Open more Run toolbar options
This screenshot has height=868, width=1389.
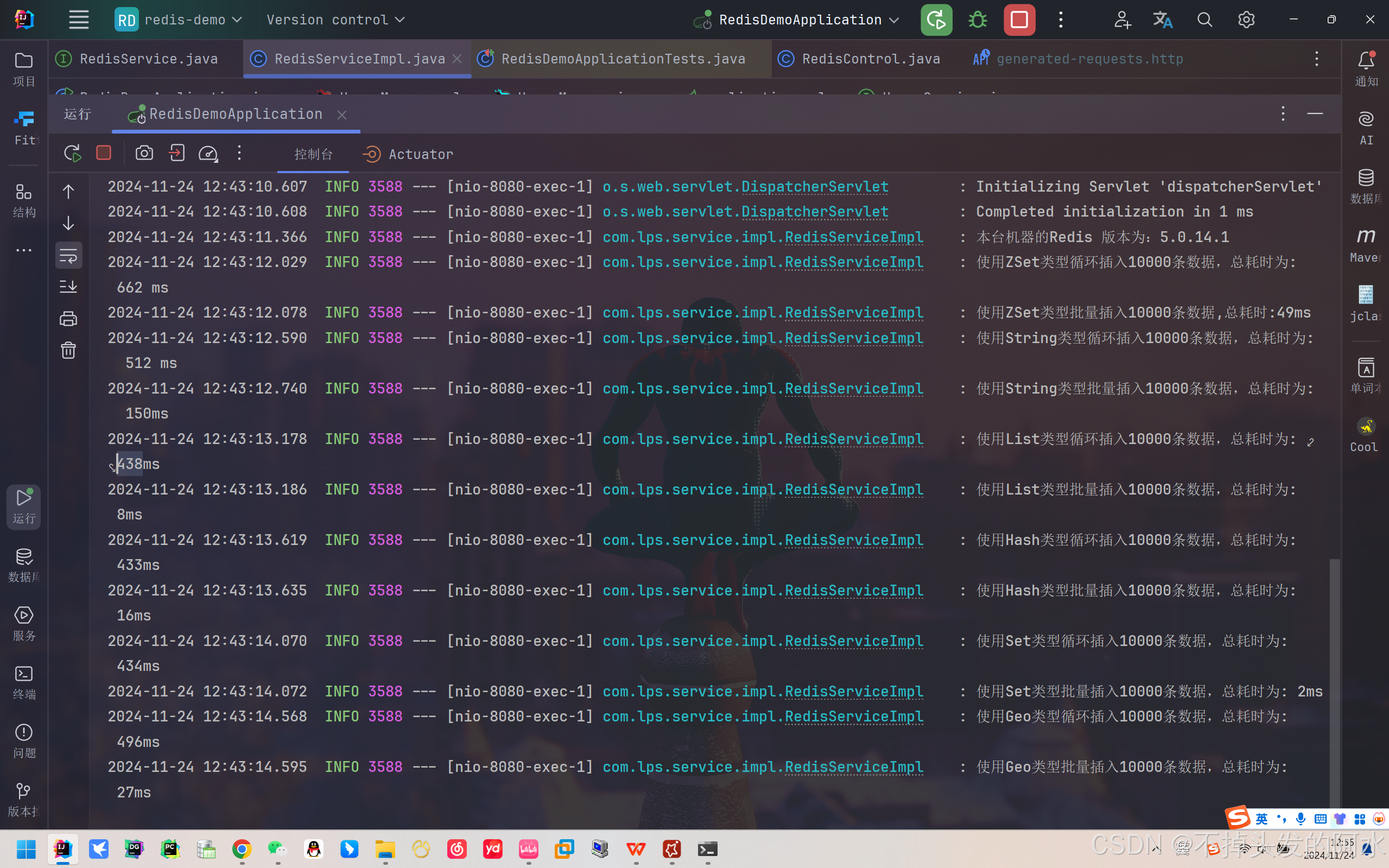point(239,153)
